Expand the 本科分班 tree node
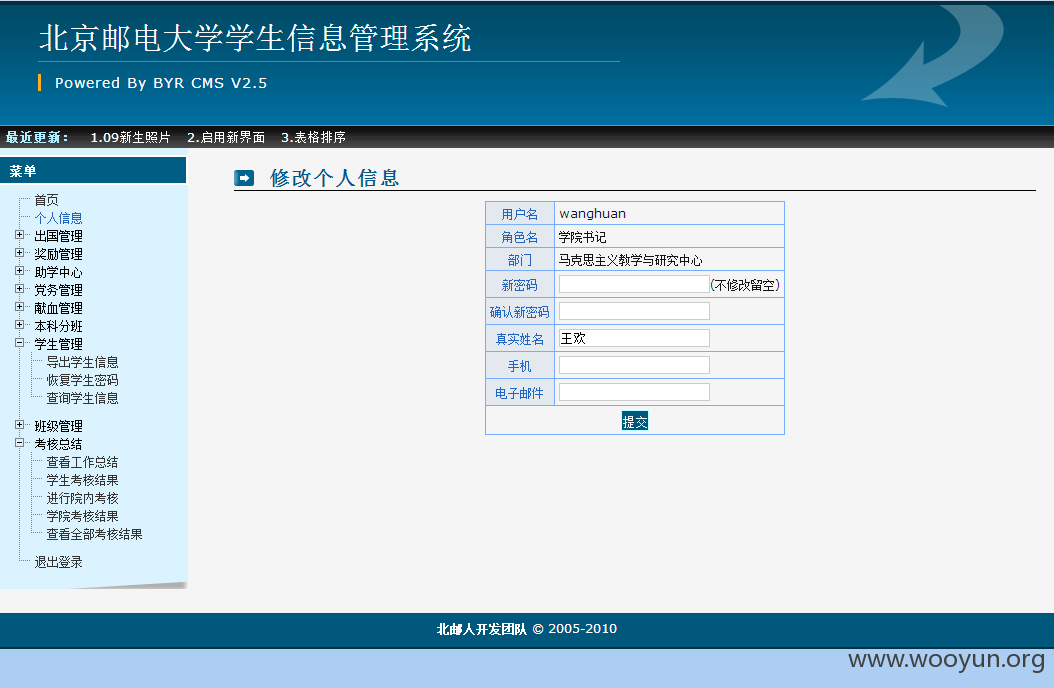 coord(19,325)
